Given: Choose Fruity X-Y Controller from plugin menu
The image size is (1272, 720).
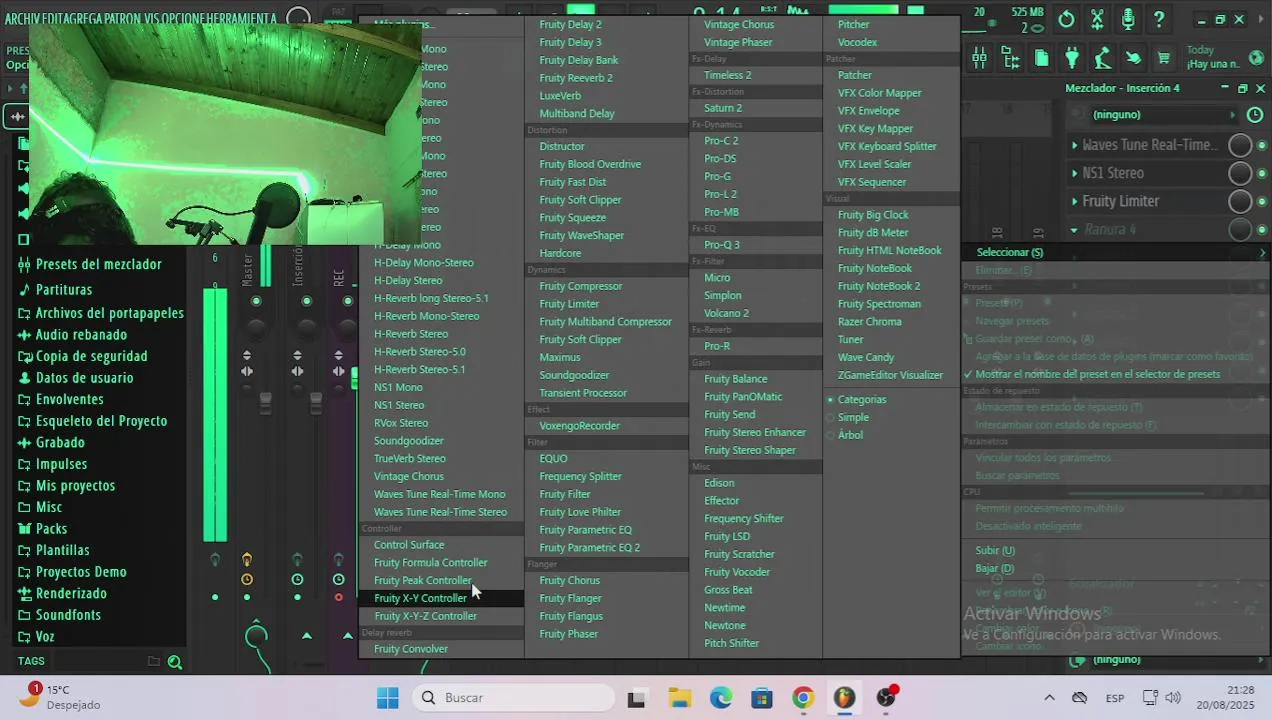Looking at the screenshot, I should click(x=441, y=599).
